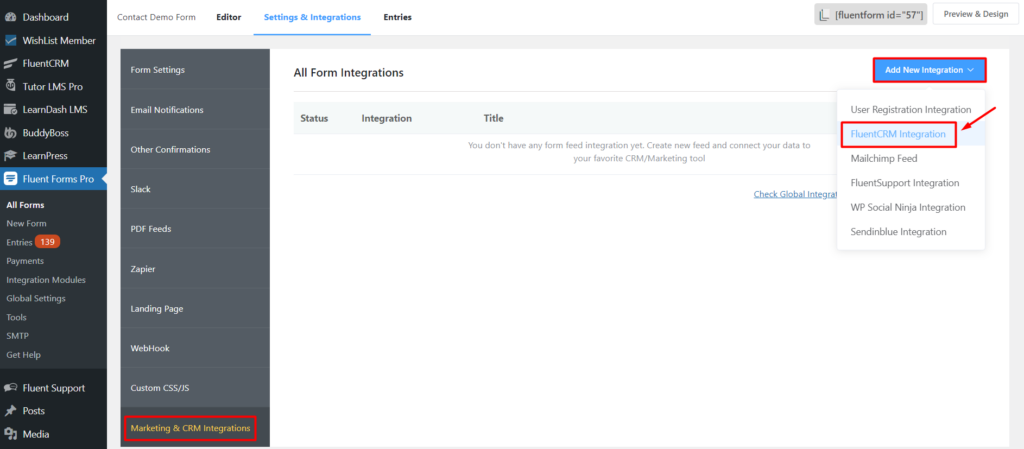This screenshot has height=449, width=1024.
Task: Open the SMTP submenu item
Action: coord(18,336)
